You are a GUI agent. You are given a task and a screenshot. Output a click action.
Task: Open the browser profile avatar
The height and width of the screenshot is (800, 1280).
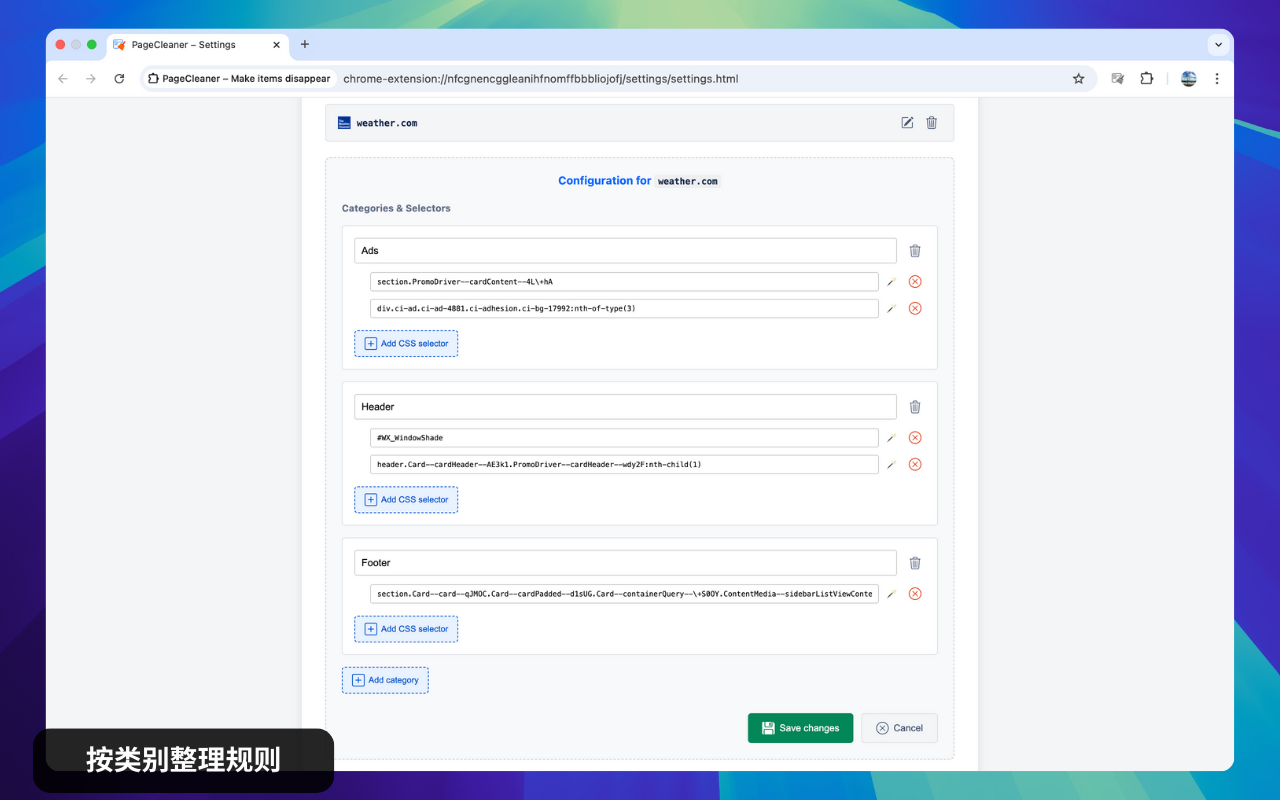(1188, 78)
